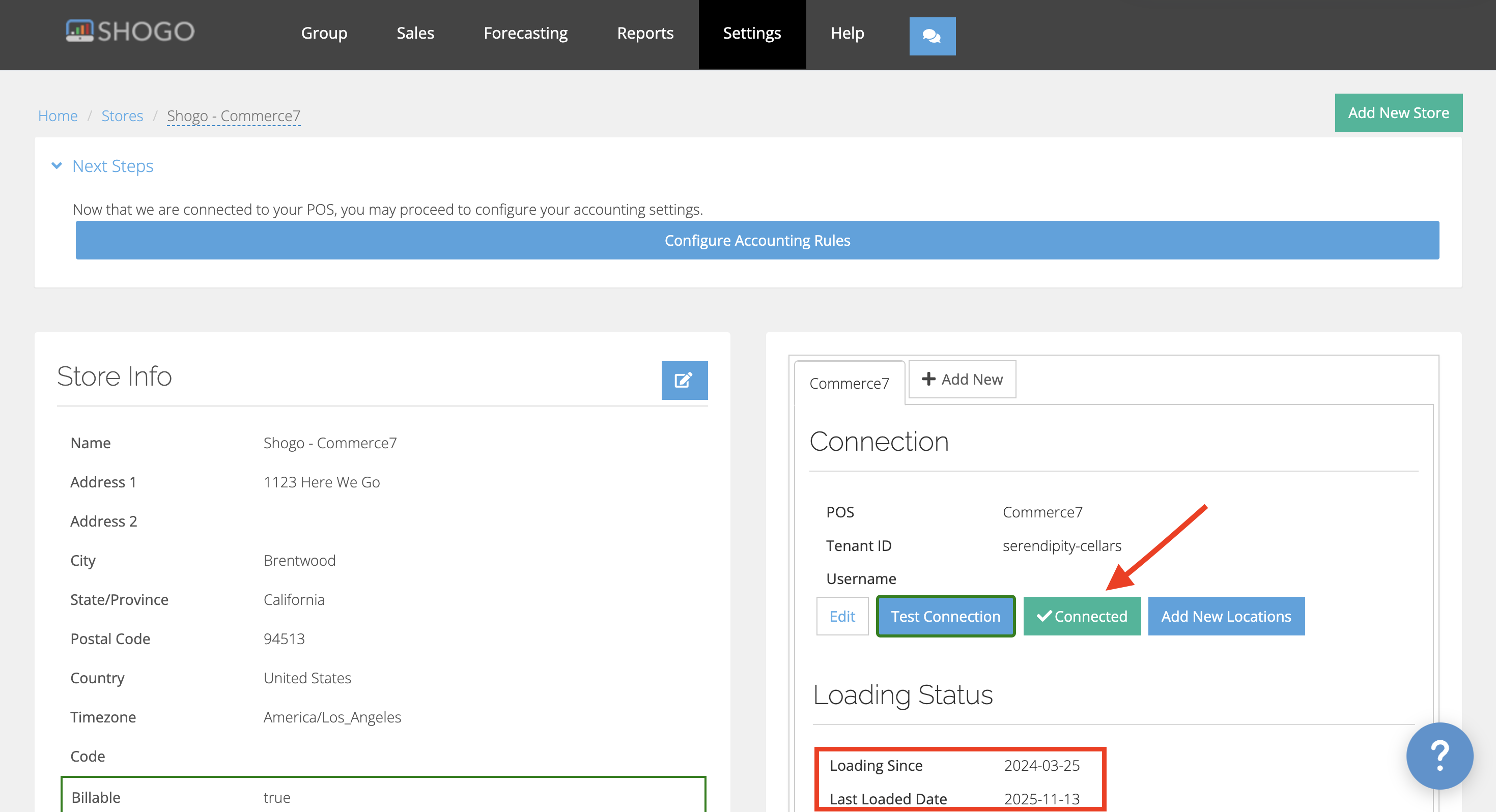Switch to the Settings menu item

click(752, 34)
